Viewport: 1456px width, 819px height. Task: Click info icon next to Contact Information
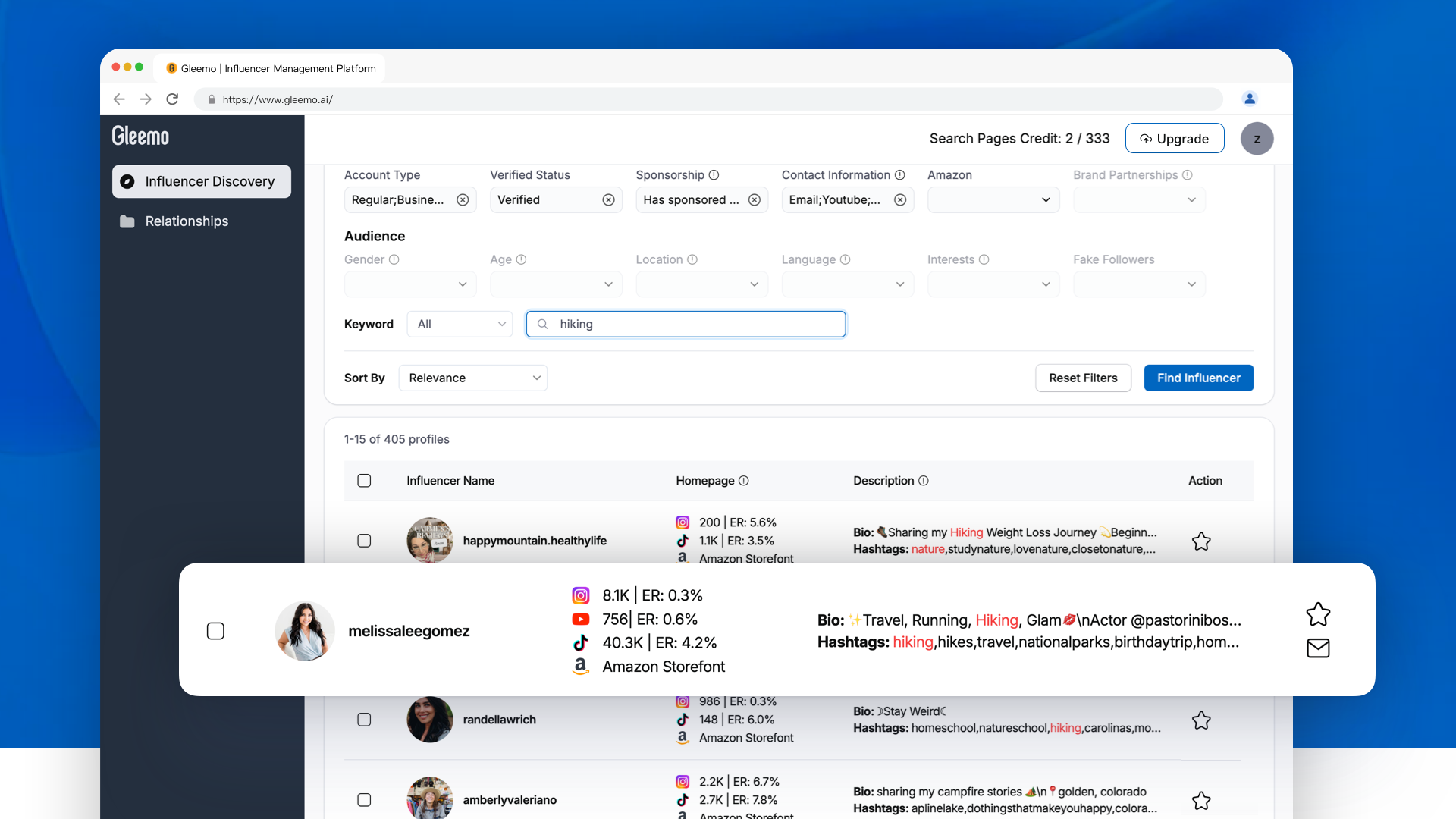tap(900, 175)
